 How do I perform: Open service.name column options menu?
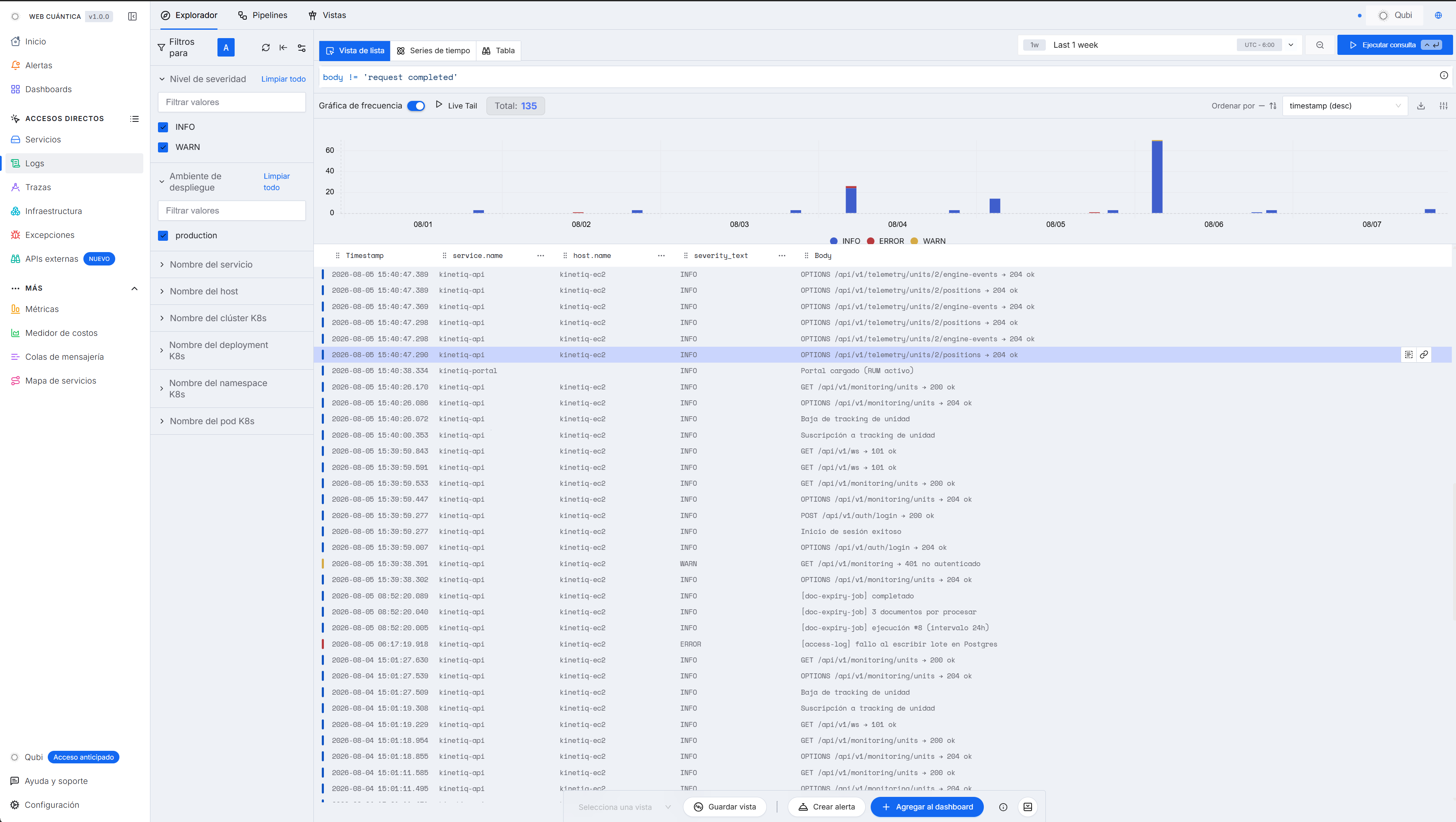pos(541,256)
